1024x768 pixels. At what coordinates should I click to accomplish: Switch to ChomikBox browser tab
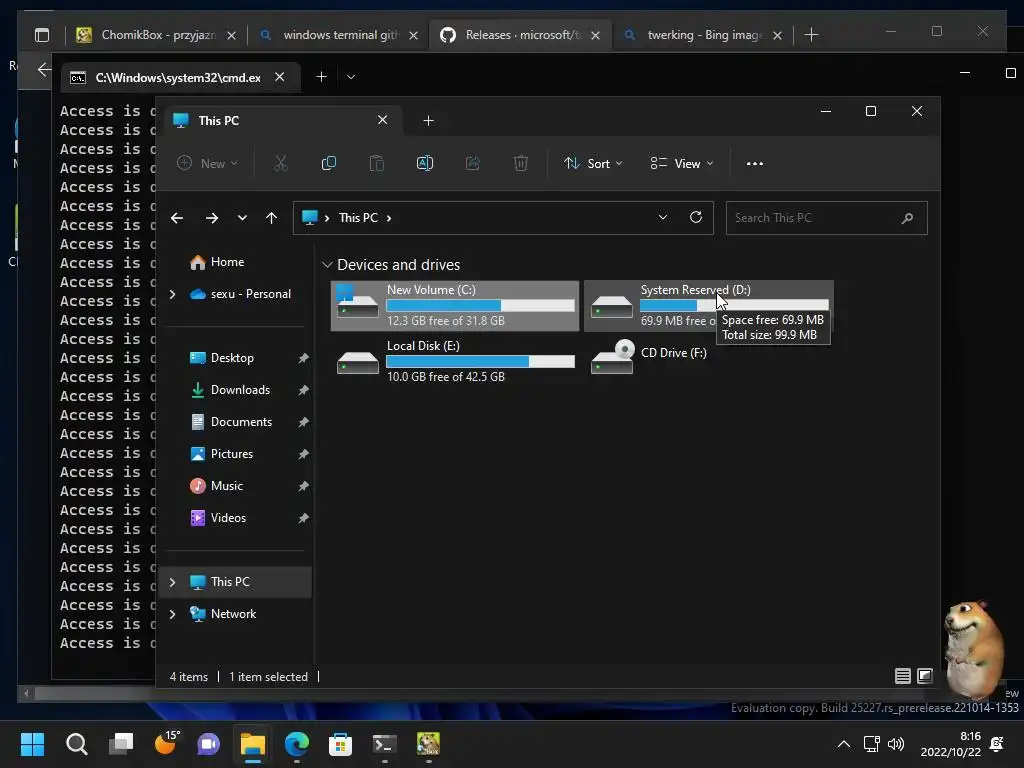click(x=156, y=35)
